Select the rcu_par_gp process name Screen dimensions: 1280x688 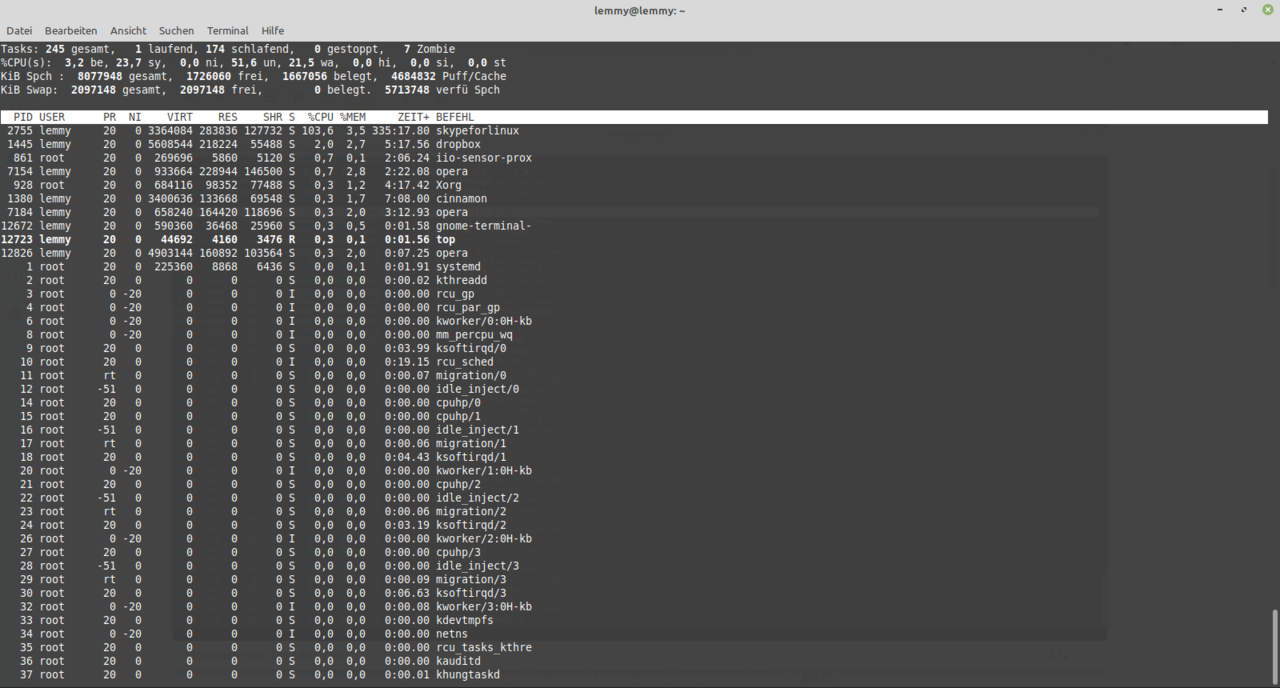pyautogui.click(x=468, y=308)
